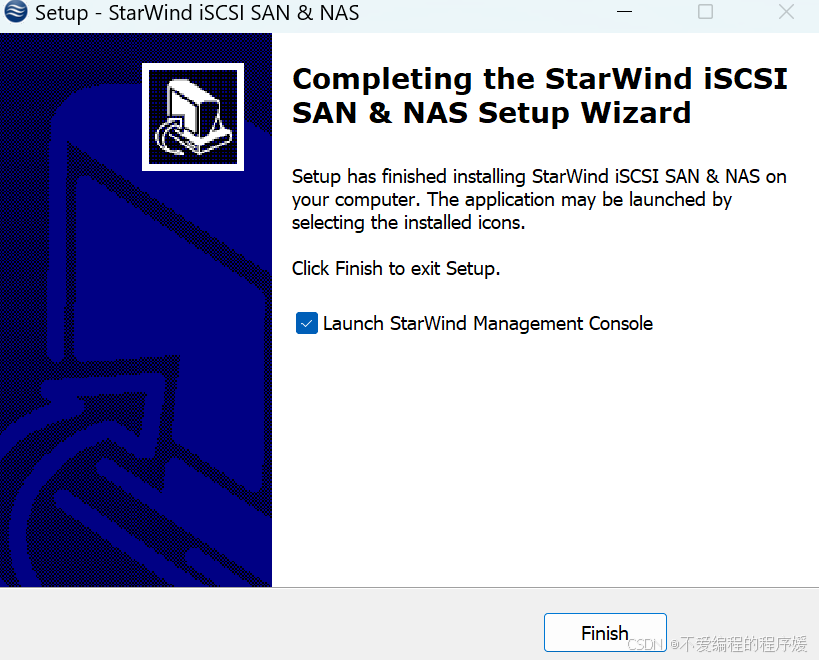Click the CSDN watermark text
819x660 pixels.
coord(646,644)
